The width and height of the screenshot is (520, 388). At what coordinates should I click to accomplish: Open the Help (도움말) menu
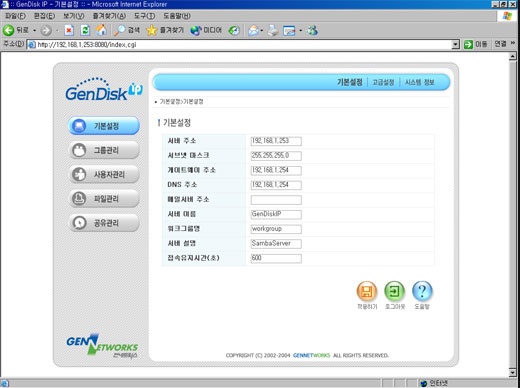[177, 16]
